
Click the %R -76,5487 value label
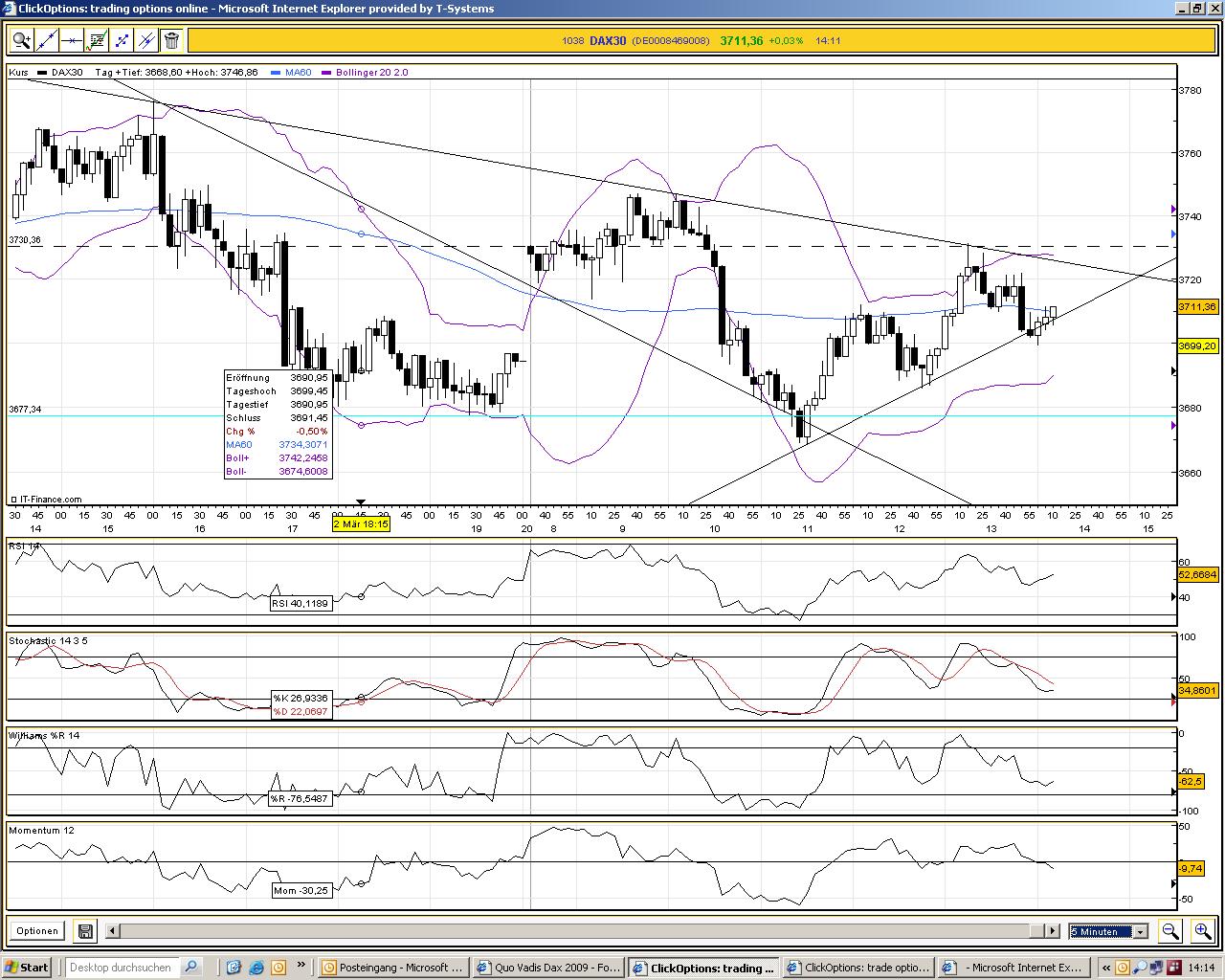(301, 798)
